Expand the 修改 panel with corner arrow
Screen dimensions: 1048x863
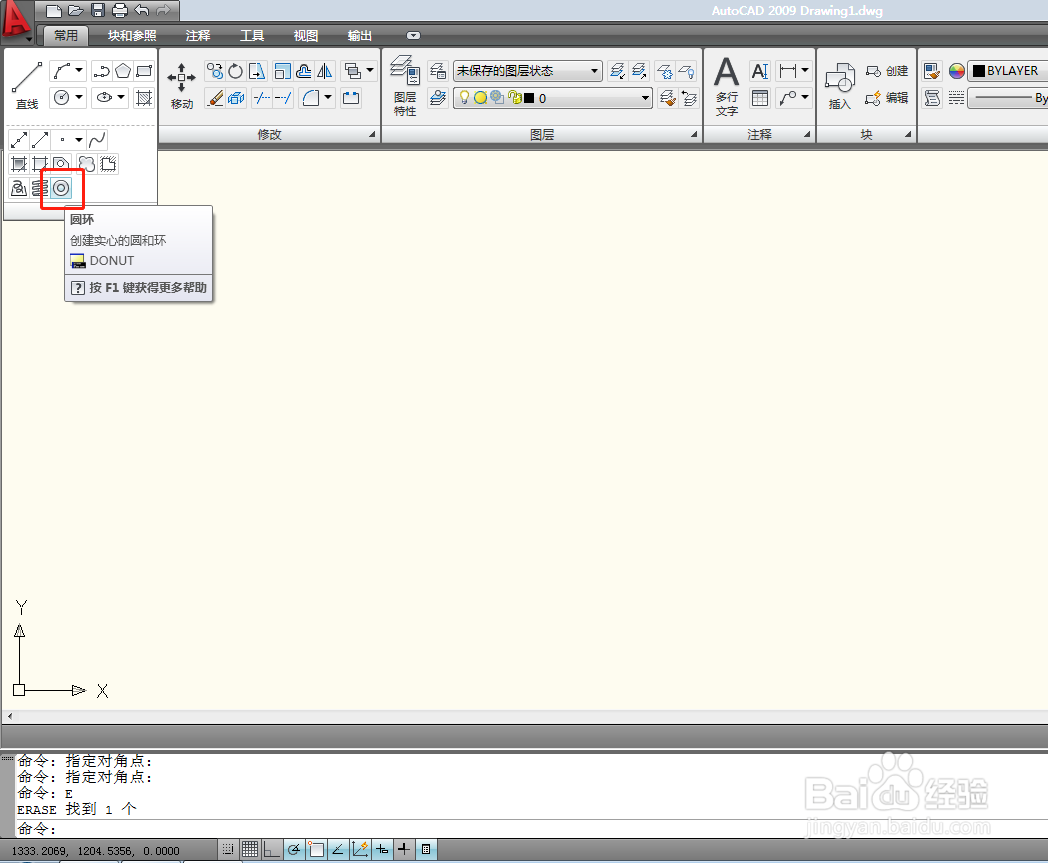pyautogui.click(x=372, y=134)
